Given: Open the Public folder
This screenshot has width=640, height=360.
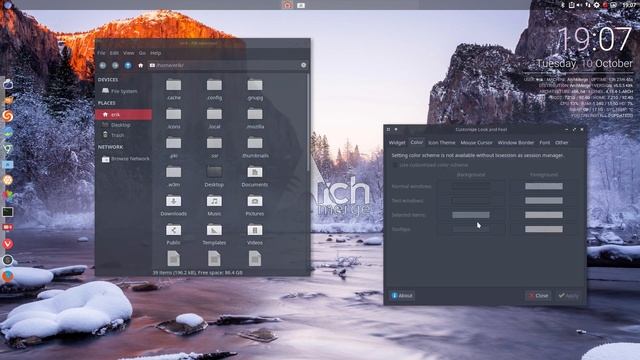Looking at the screenshot, I should click(x=173, y=234).
